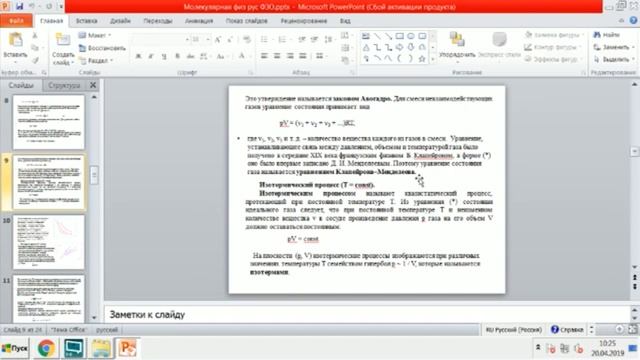Click the format painter brush icon
The width and height of the screenshot is (640, 360).
click(35, 60)
